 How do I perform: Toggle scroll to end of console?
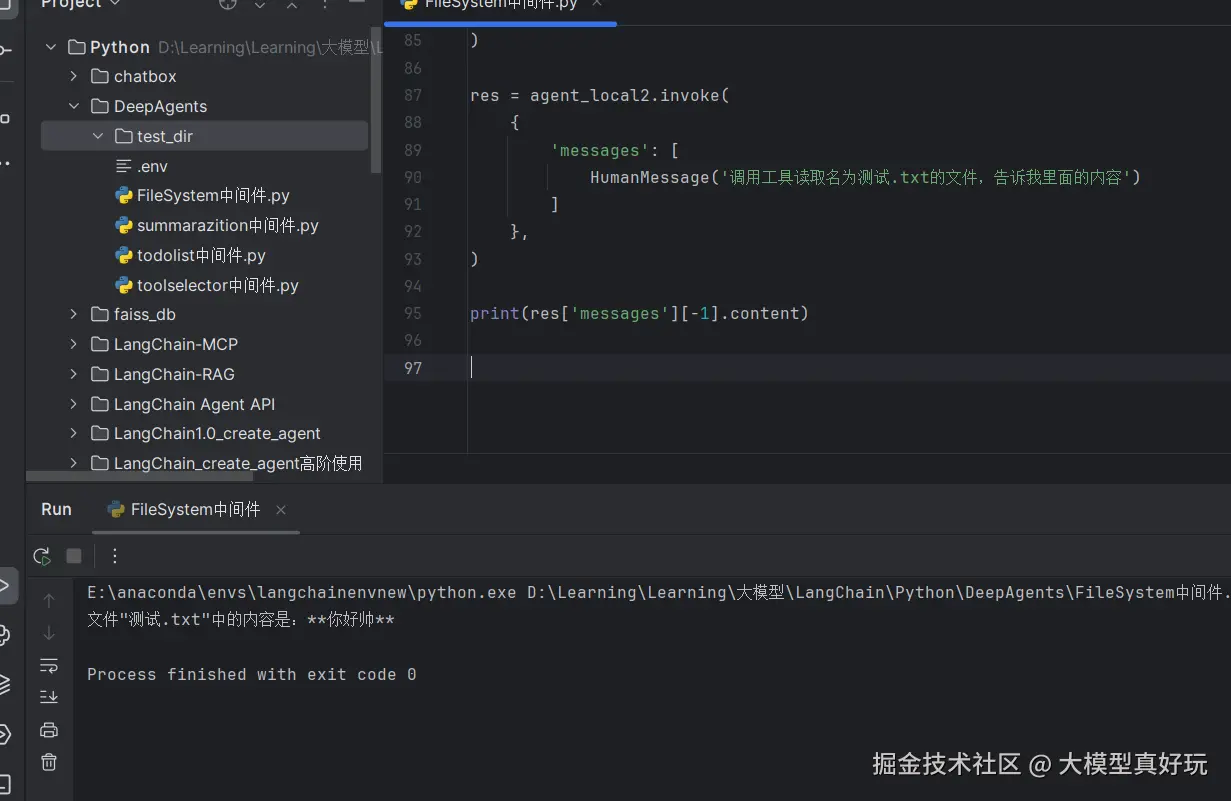[x=49, y=697]
